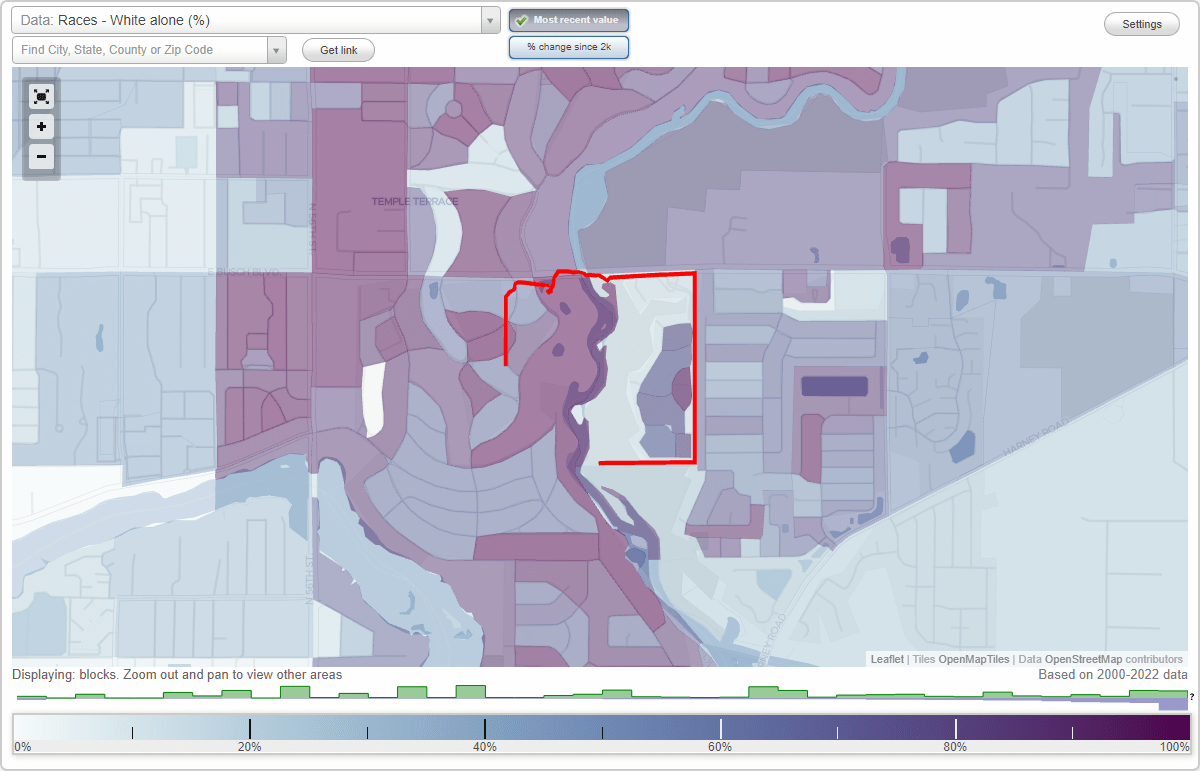This screenshot has width=1200, height=771.
Task: Open the Settings button
Action: click(x=1142, y=25)
